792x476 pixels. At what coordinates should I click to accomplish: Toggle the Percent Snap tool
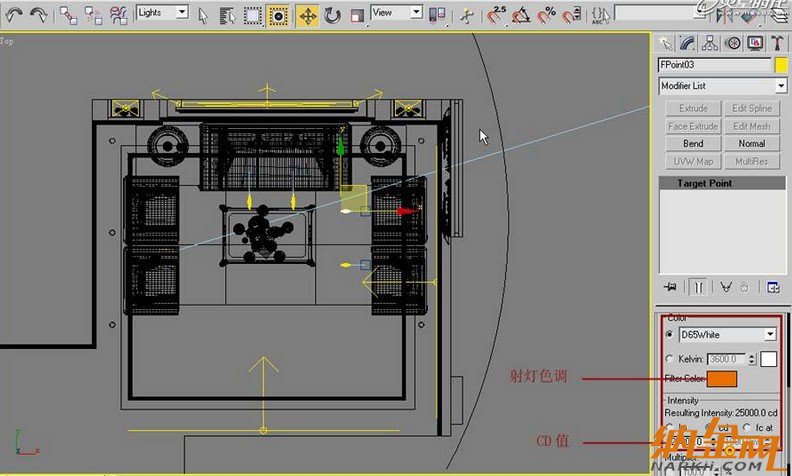pyautogui.click(x=548, y=15)
